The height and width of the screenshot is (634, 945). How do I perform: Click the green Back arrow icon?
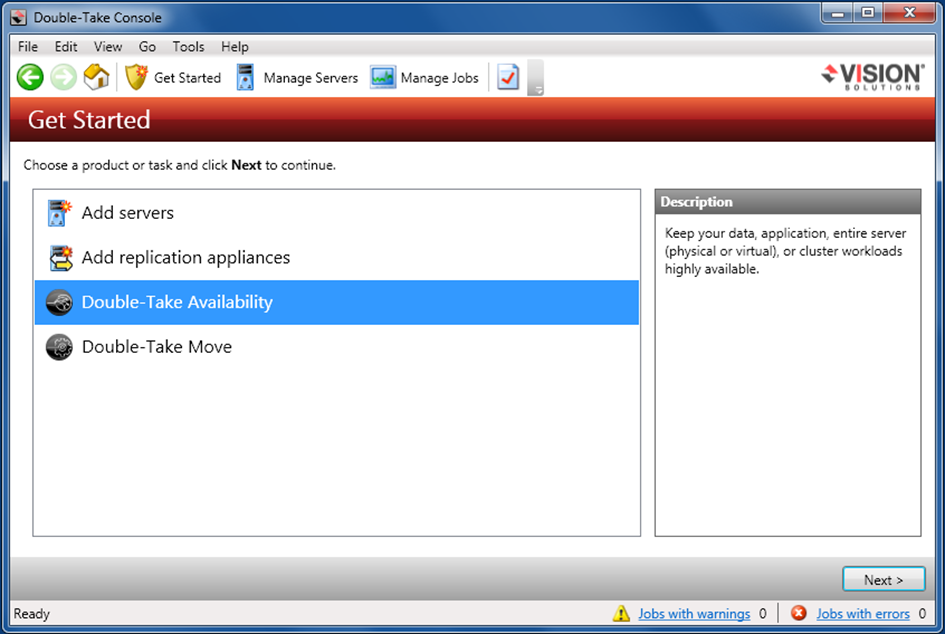pos(30,77)
